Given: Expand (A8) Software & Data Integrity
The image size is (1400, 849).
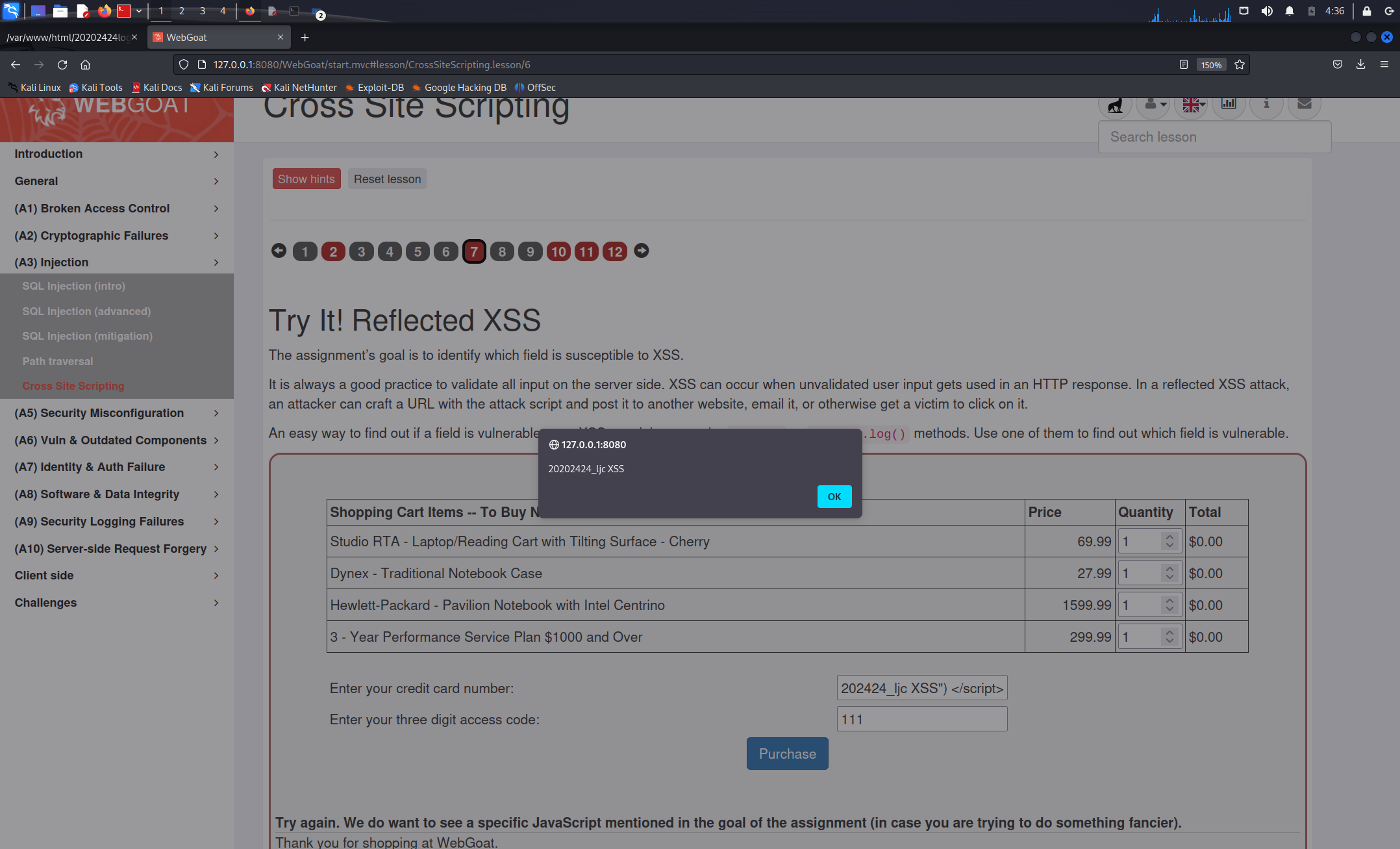Looking at the screenshot, I should click(x=117, y=494).
